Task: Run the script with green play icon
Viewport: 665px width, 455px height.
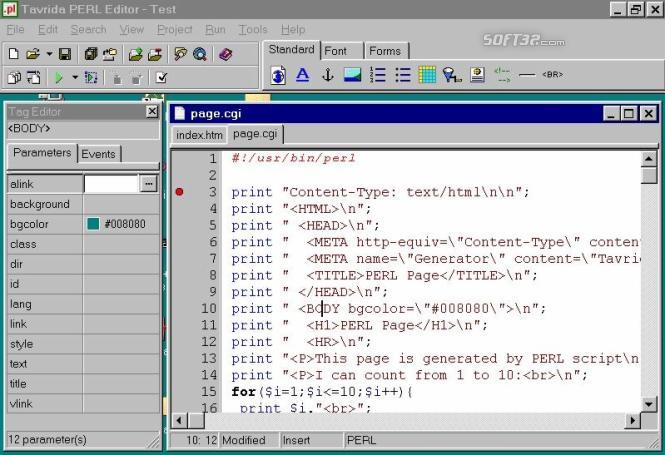Action: coord(59,78)
